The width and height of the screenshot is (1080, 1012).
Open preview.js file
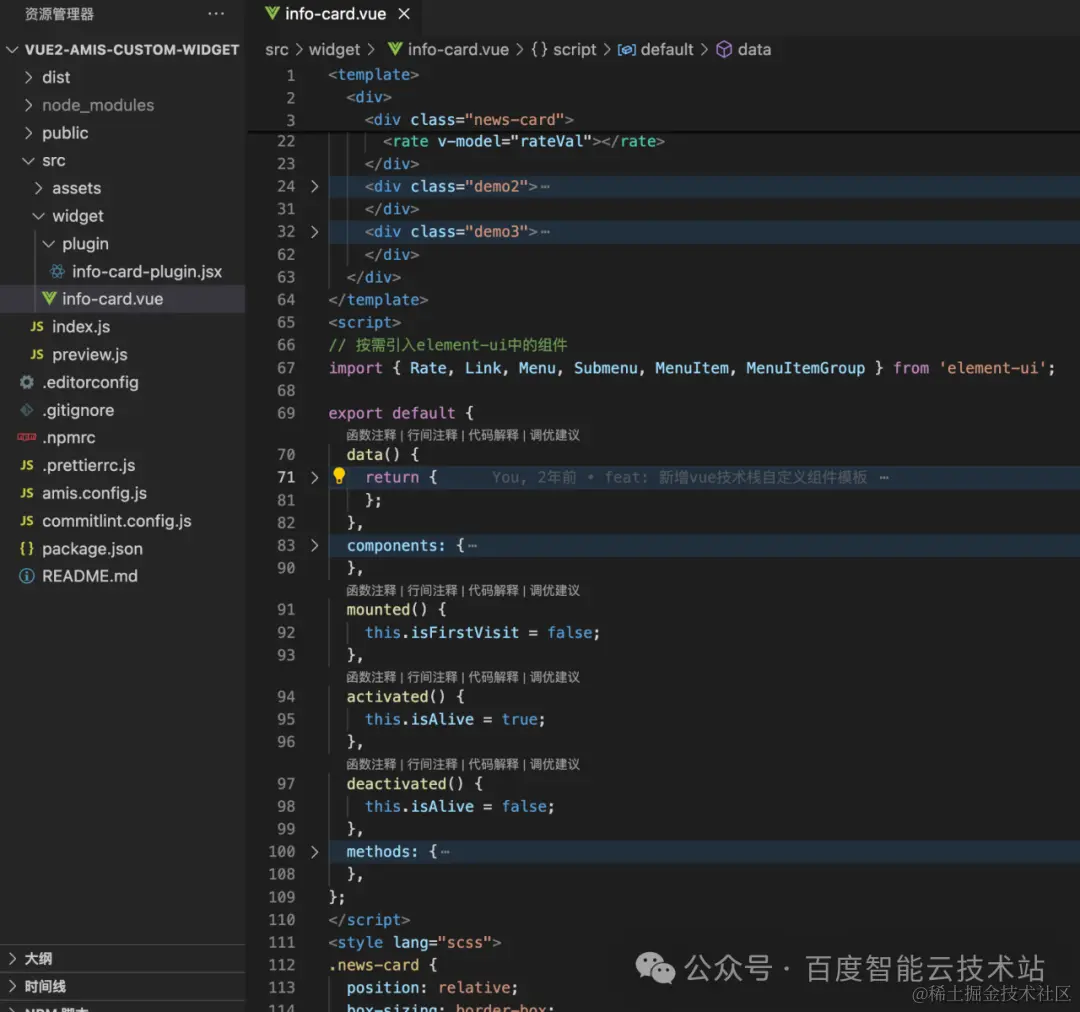(90, 354)
